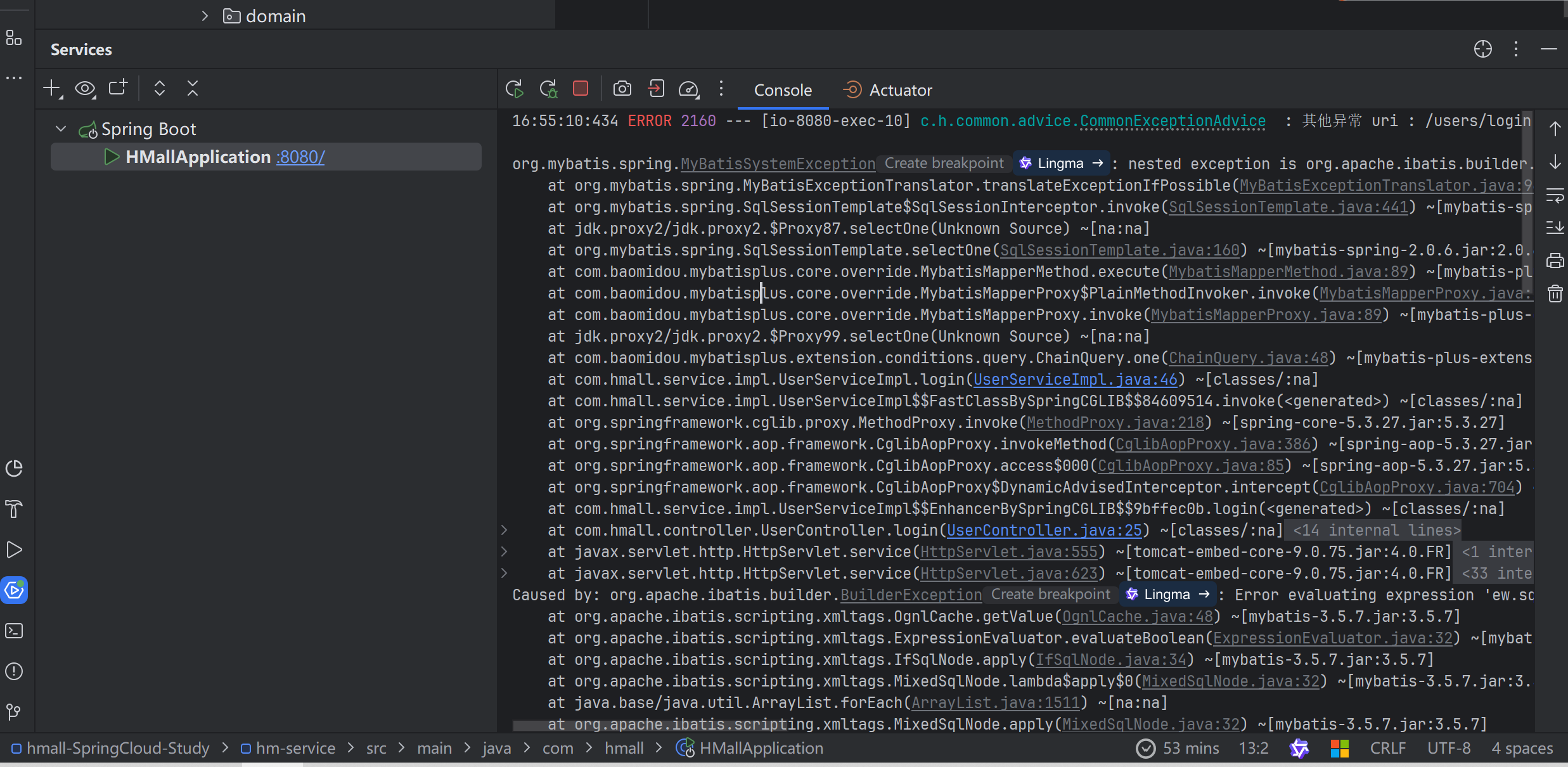Image resolution: width=1568 pixels, height=767 pixels.
Task: Change UTF-8 file encoding
Action: pyautogui.click(x=1449, y=749)
